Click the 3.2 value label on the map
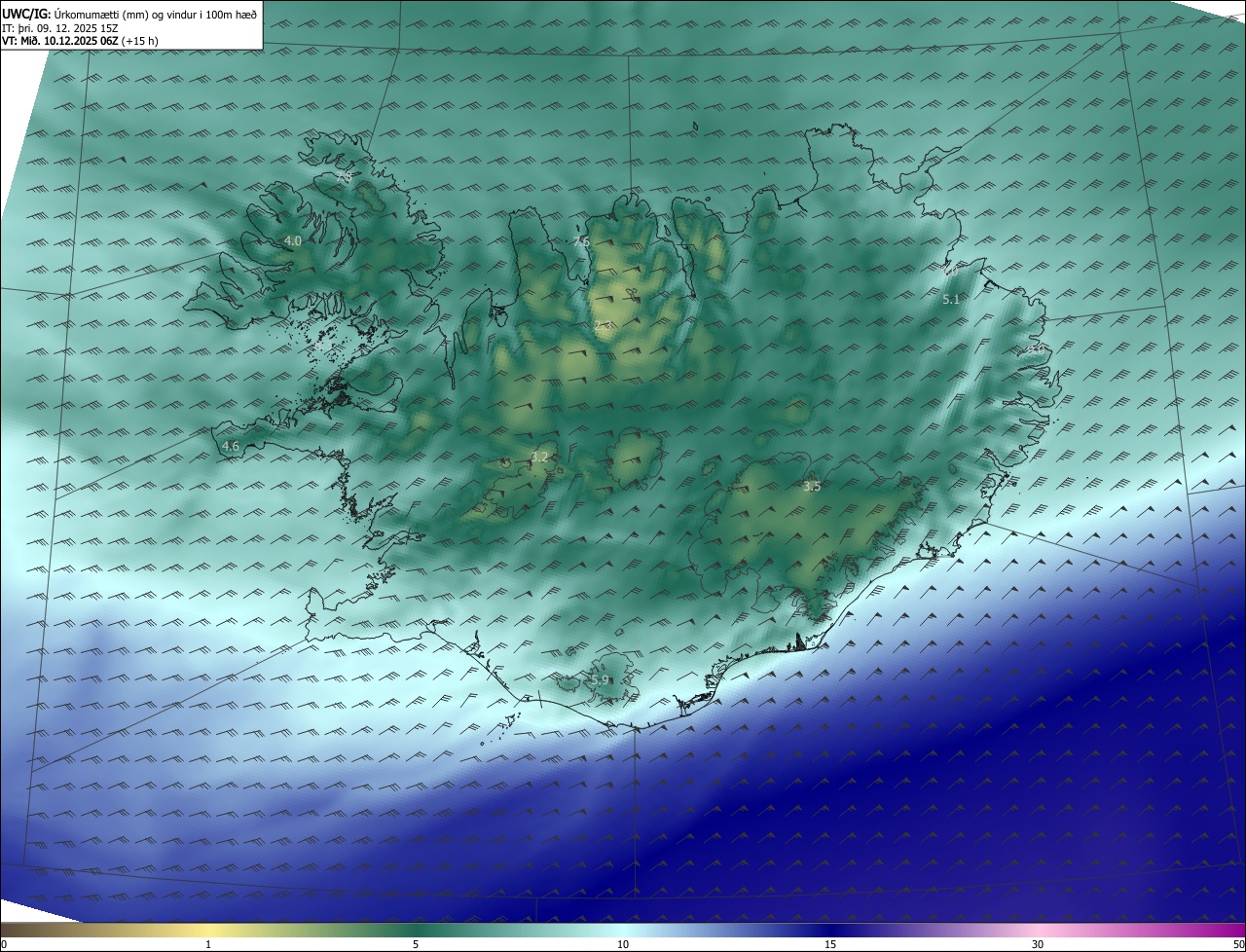Viewport: 1246px width, 952px height. click(x=539, y=457)
